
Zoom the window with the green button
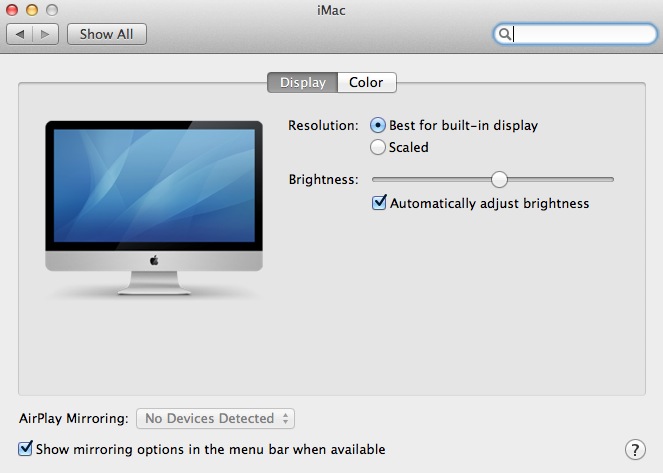click(x=52, y=9)
